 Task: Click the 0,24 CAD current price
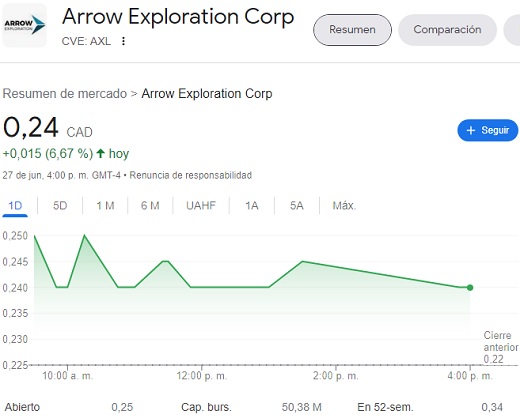point(48,128)
